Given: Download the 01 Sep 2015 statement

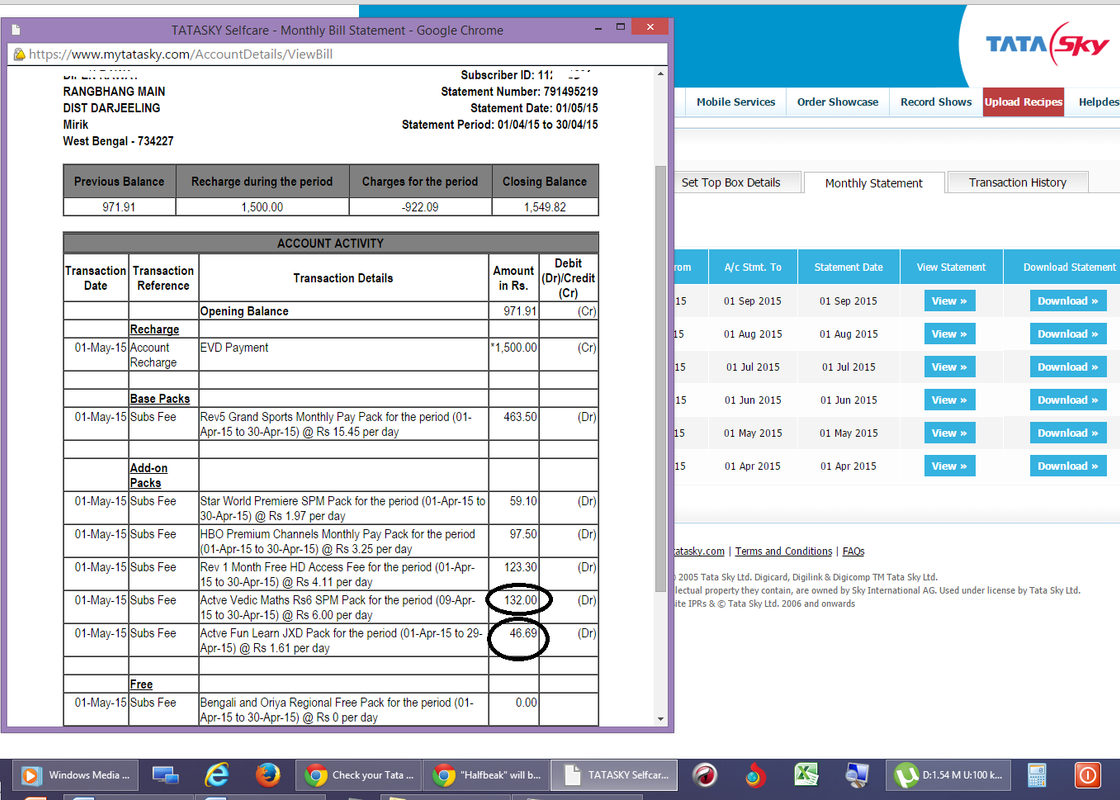Looking at the screenshot, I should point(1068,301).
